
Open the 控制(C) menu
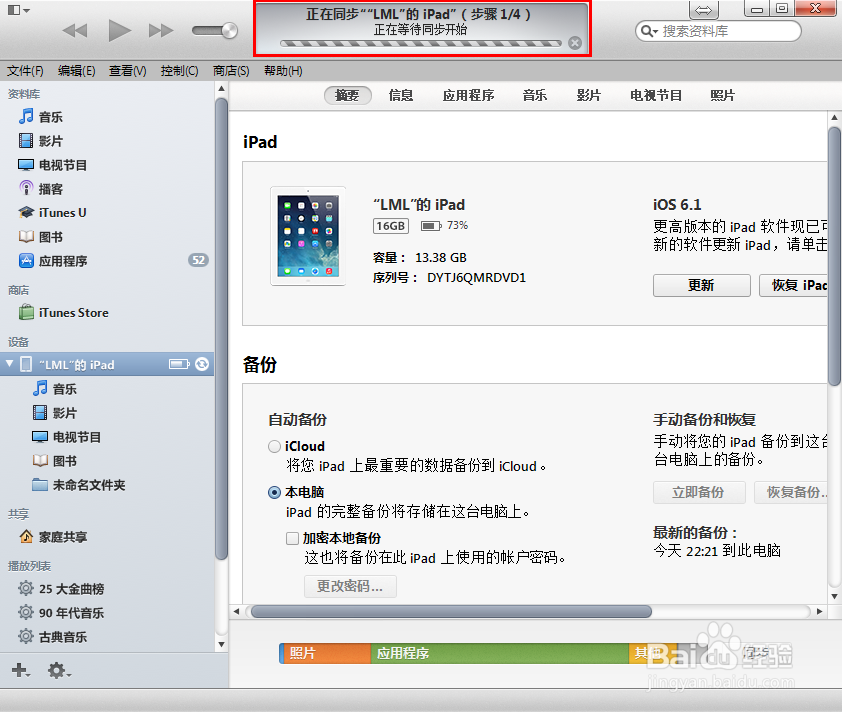coord(179,71)
